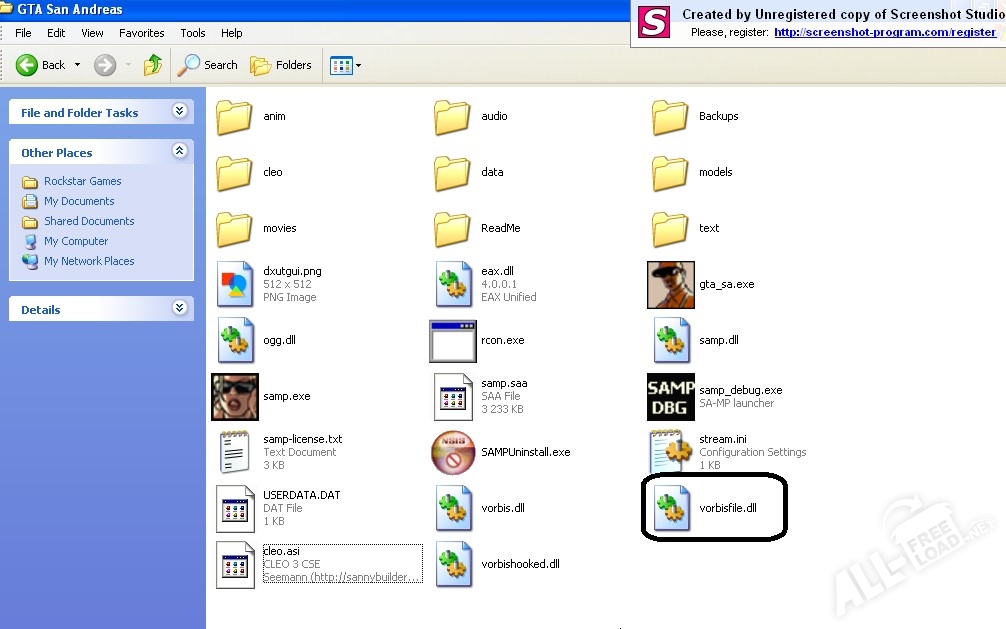The height and width of the screenshot is (629, 1006).
Task: Click the Rockstar Games link
Action: (82, 181)
